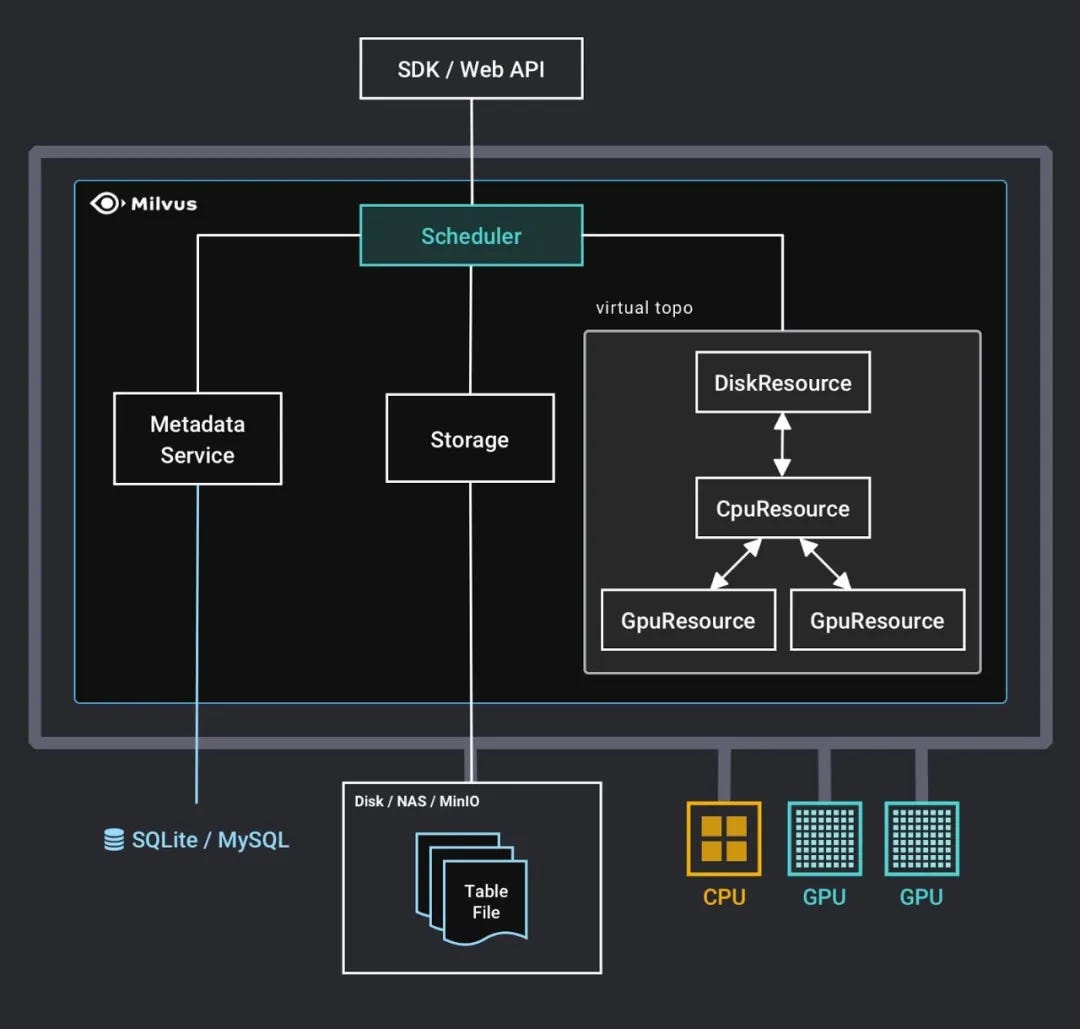Viewport: 1080px width, 1029px height.
Task: Click the Scheduler block
Action: 471,236
